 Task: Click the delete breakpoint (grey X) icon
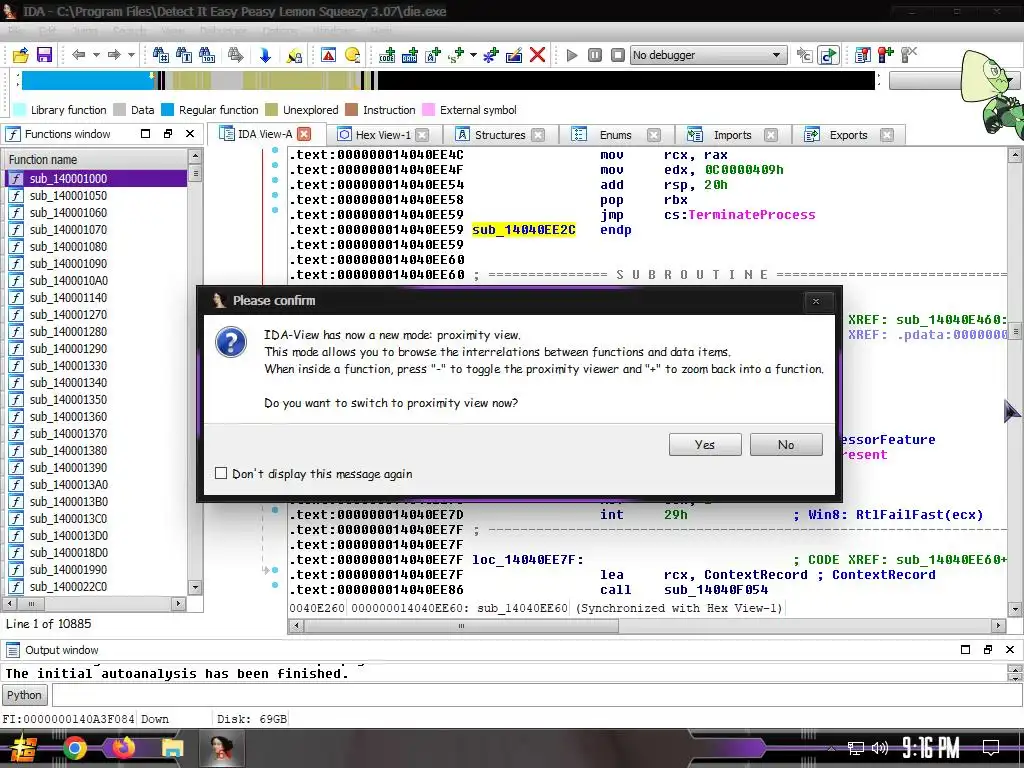click(908, 55)
